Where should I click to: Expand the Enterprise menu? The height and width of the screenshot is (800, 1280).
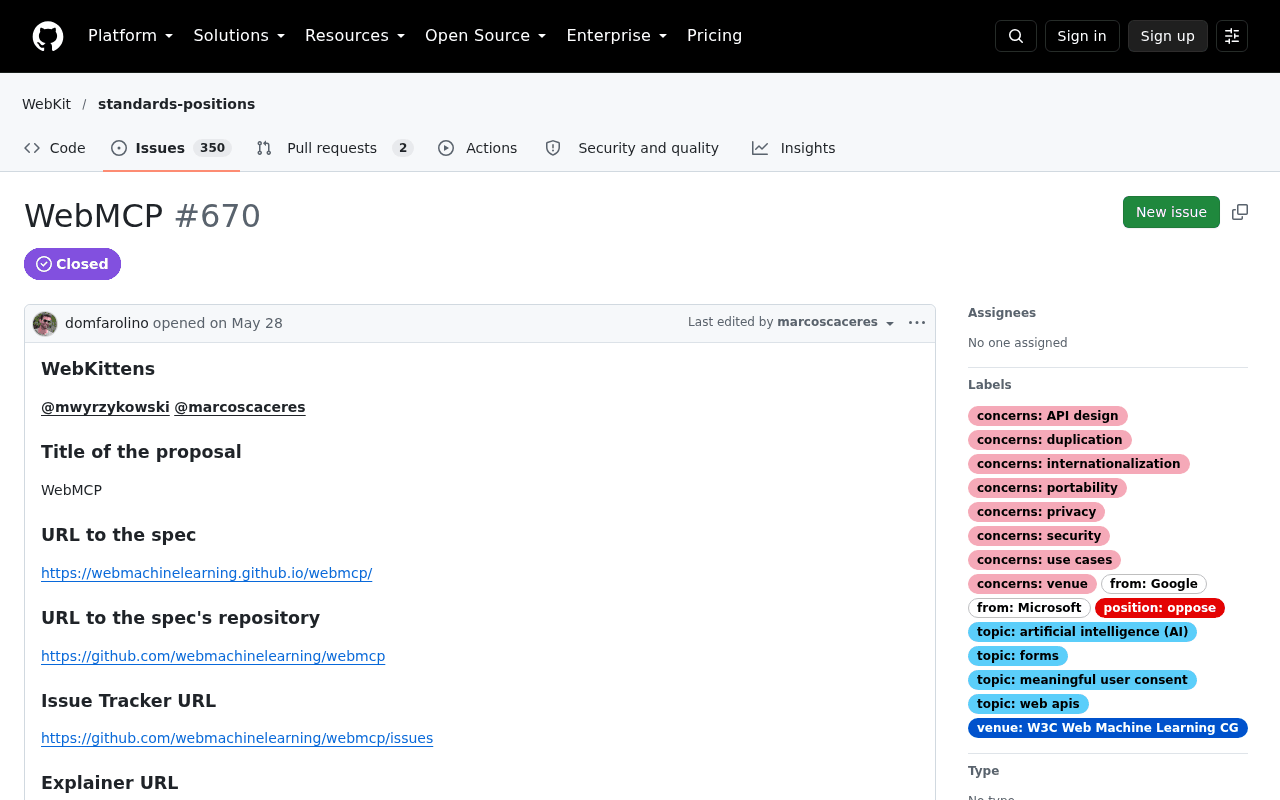616,36
